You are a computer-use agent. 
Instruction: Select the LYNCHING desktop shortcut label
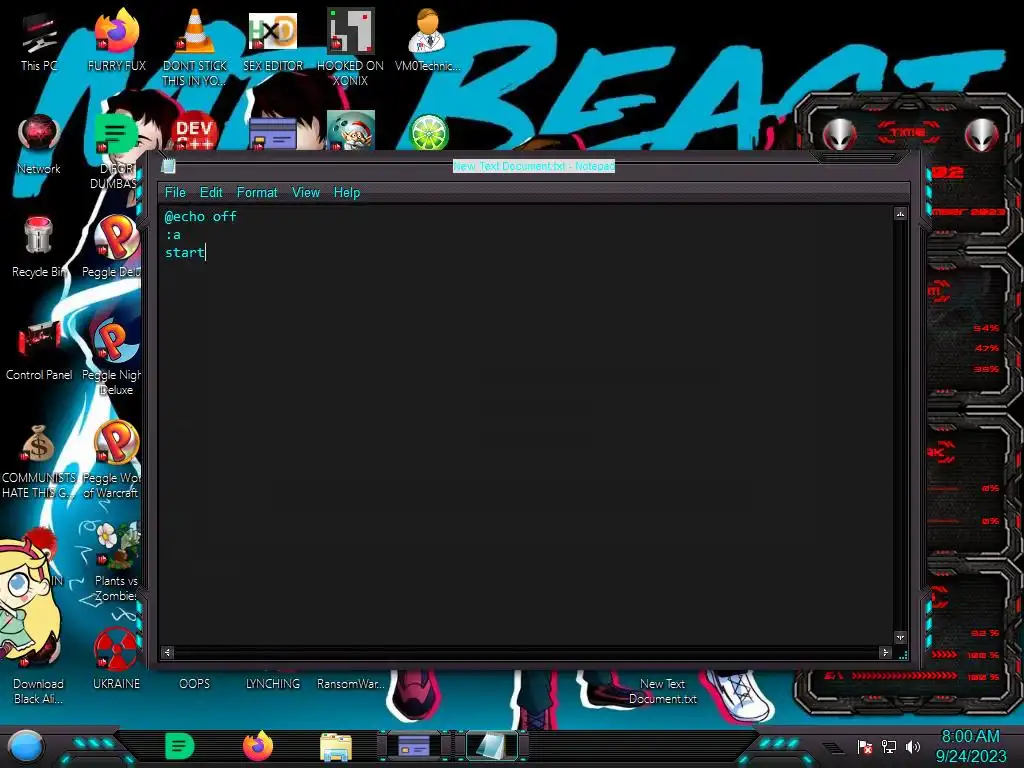[x=273, y=684]
